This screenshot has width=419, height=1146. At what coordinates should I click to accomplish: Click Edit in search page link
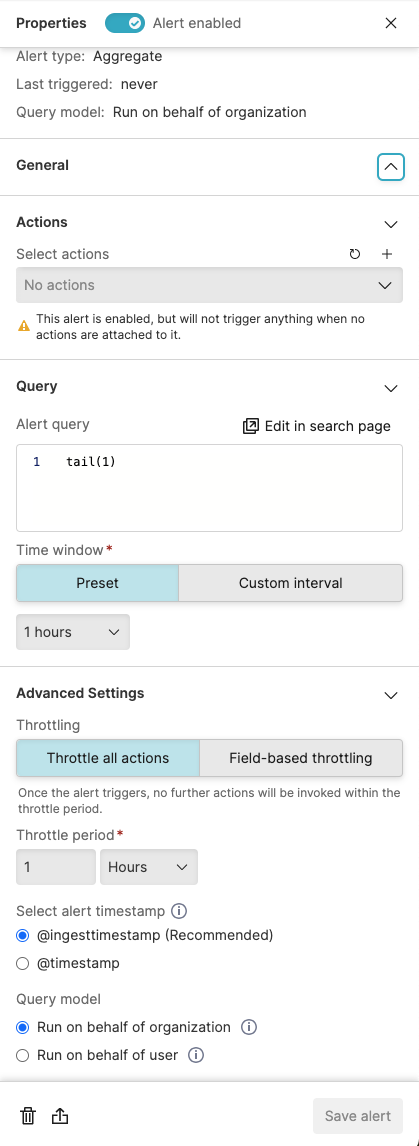click(317, 426)
